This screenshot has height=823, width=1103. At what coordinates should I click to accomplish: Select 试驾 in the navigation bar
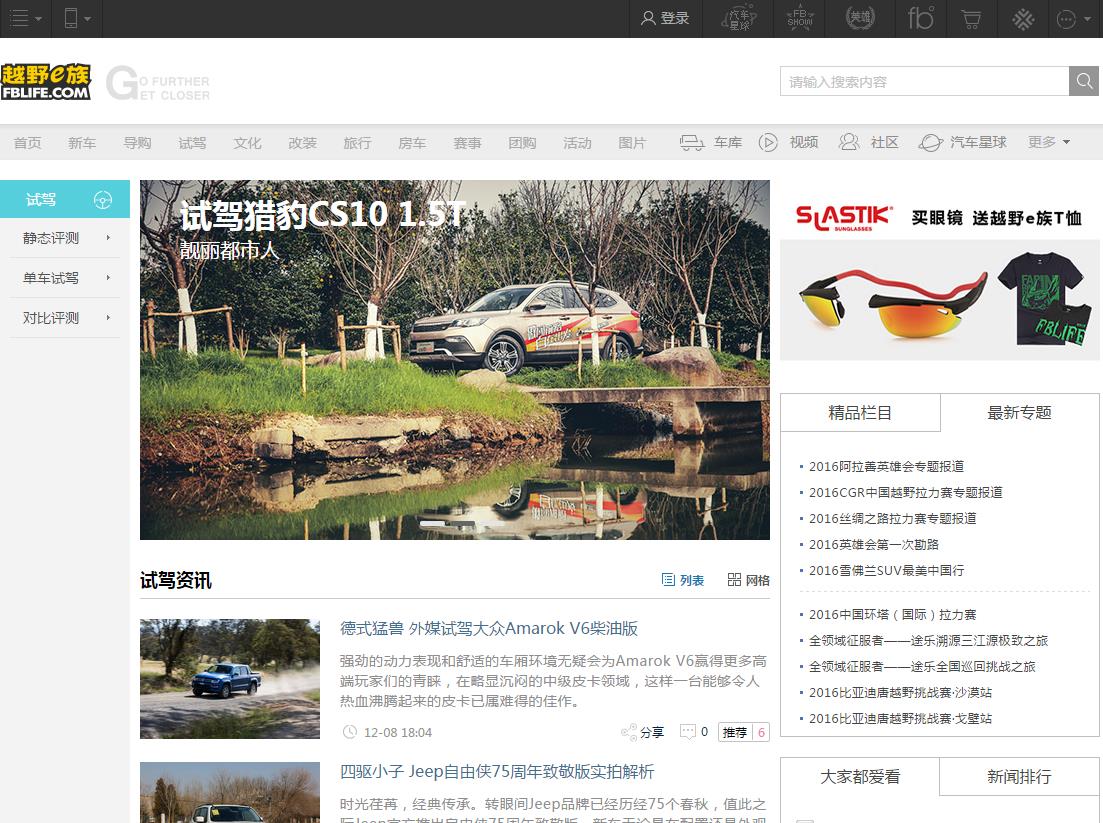point(192,143)
